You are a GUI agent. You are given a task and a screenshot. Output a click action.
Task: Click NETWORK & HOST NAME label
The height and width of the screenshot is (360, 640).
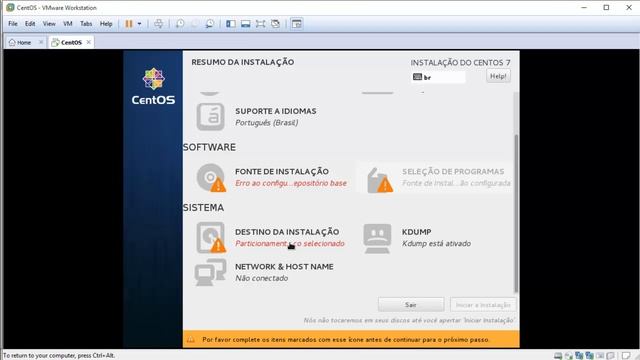[x=284, y=267]
